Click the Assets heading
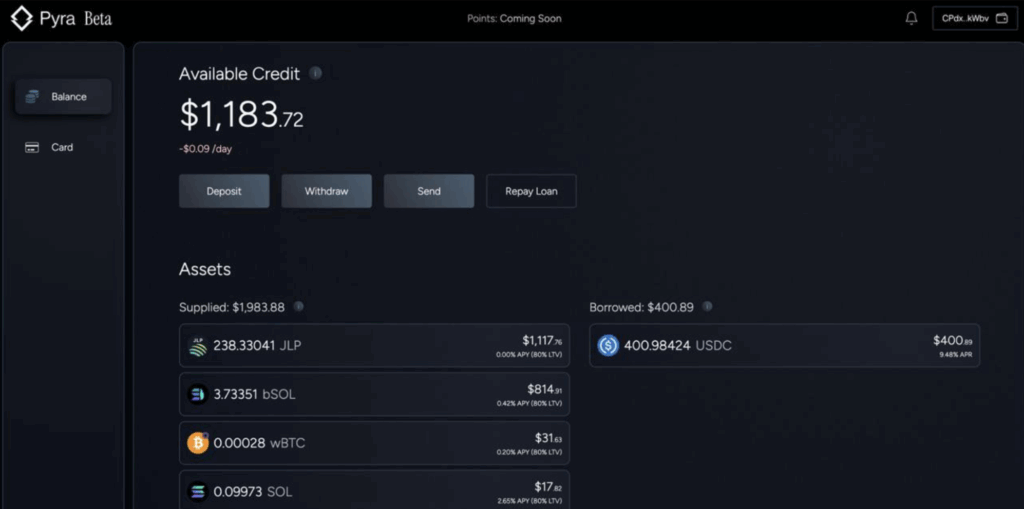This screenshot has height=509, width=1024. pos(205,269)
